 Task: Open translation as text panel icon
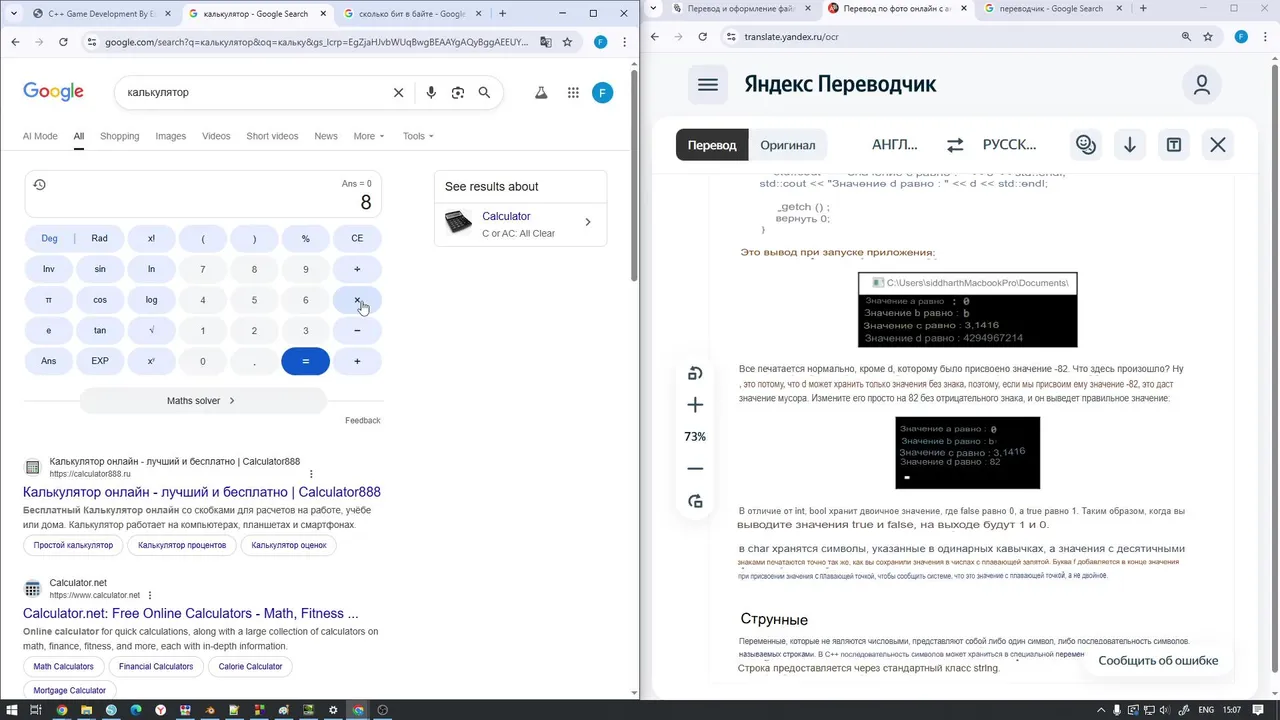click(x=1174, y=145)
